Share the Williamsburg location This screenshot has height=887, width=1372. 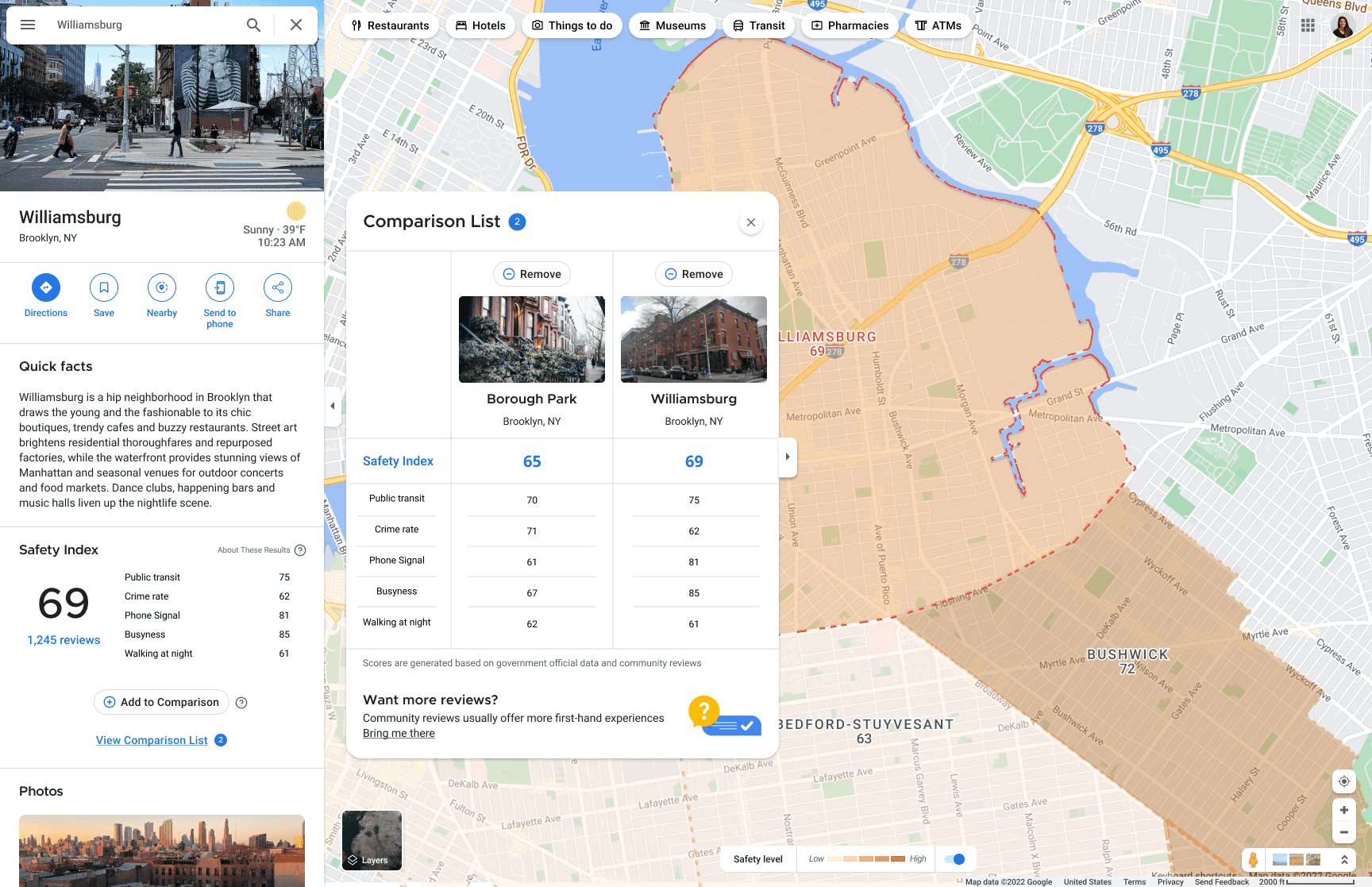click(x=278, y=295)
